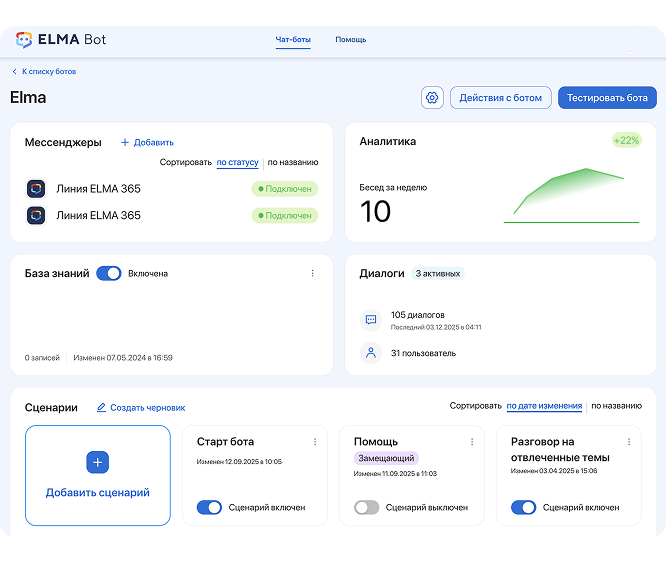Sort messengers по статусу
The width and height of the screenshot is (666, 562).
point(237,162)
